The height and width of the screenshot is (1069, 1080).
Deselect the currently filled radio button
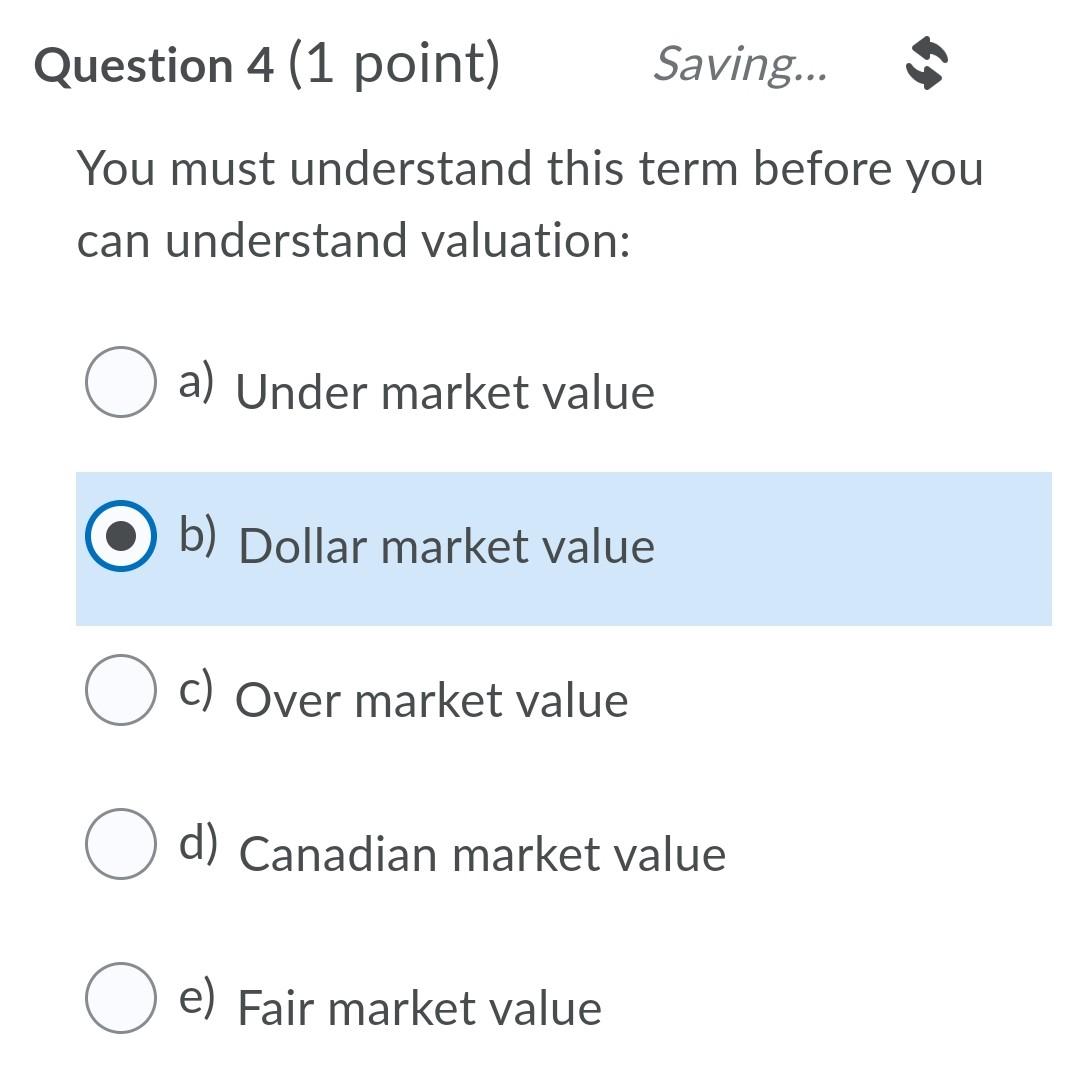(120, 537)
